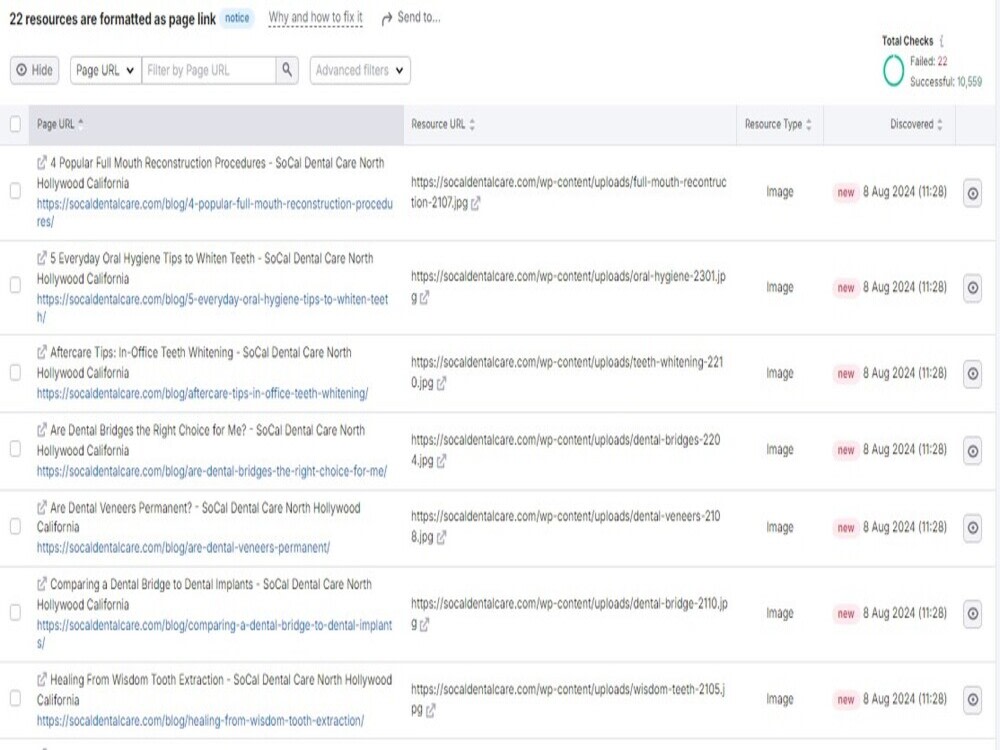Open the 5-everyday-oral-hygiene-tips blog link
The width and height of the screenshot is (1000, 750).
pos(212,307)
